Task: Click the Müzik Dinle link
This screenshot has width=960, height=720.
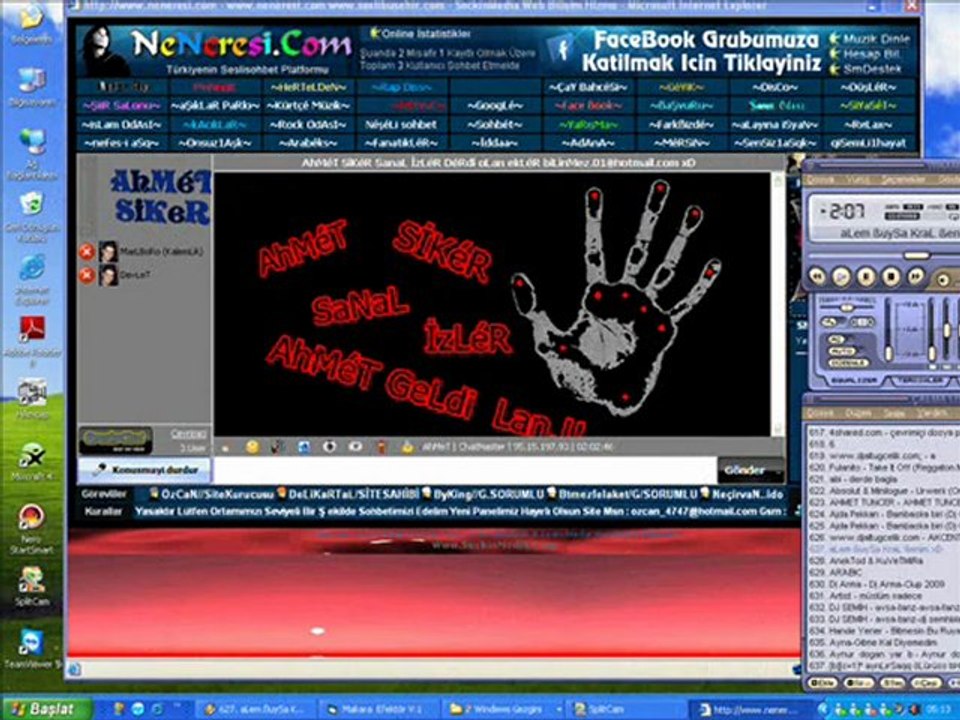Action: 876,39
